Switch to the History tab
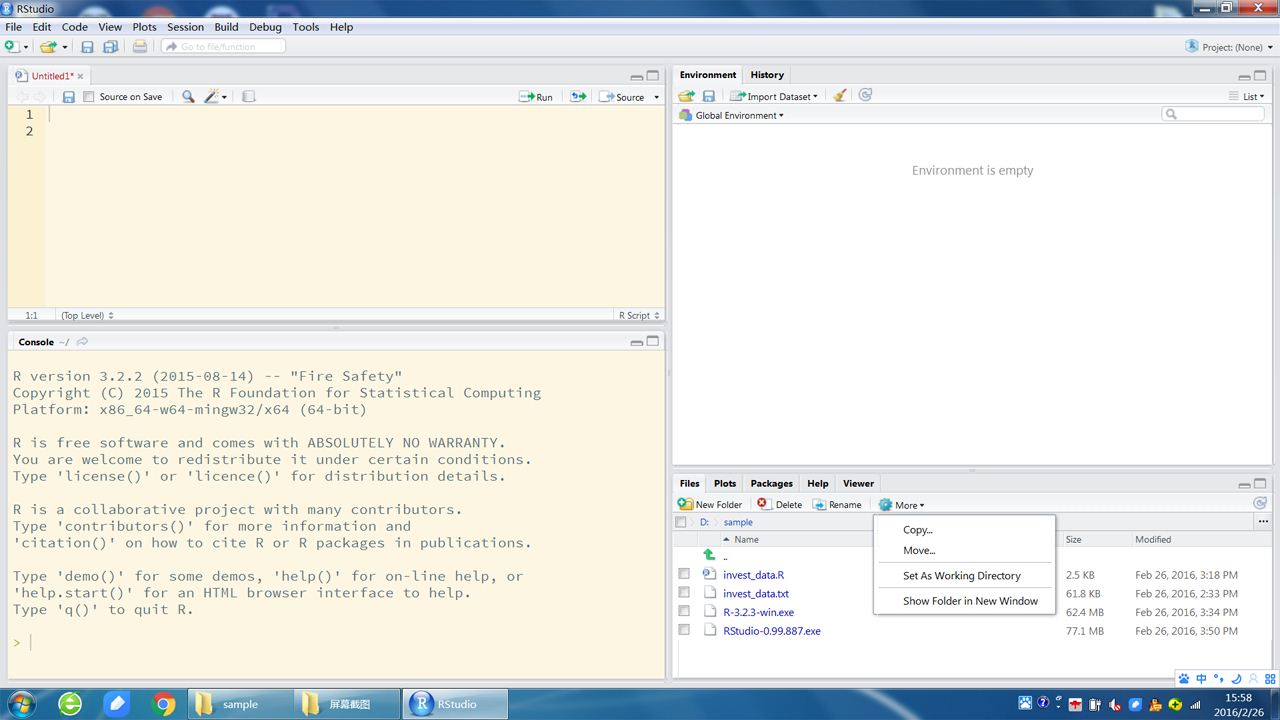Viewport: 1280px width, 720px height. pos(767,75)
